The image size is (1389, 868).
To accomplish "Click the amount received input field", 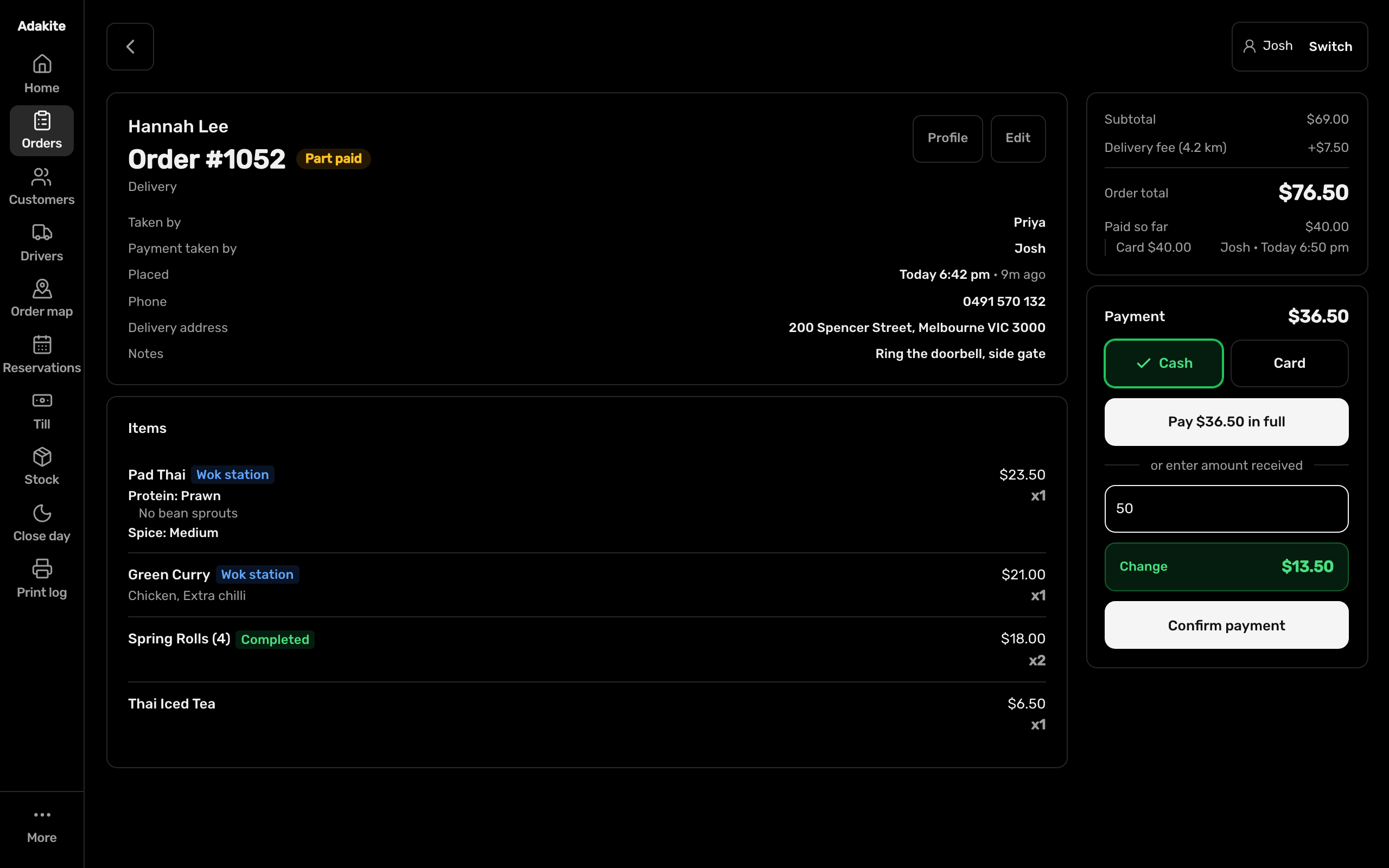I will tap(1226, 509).
